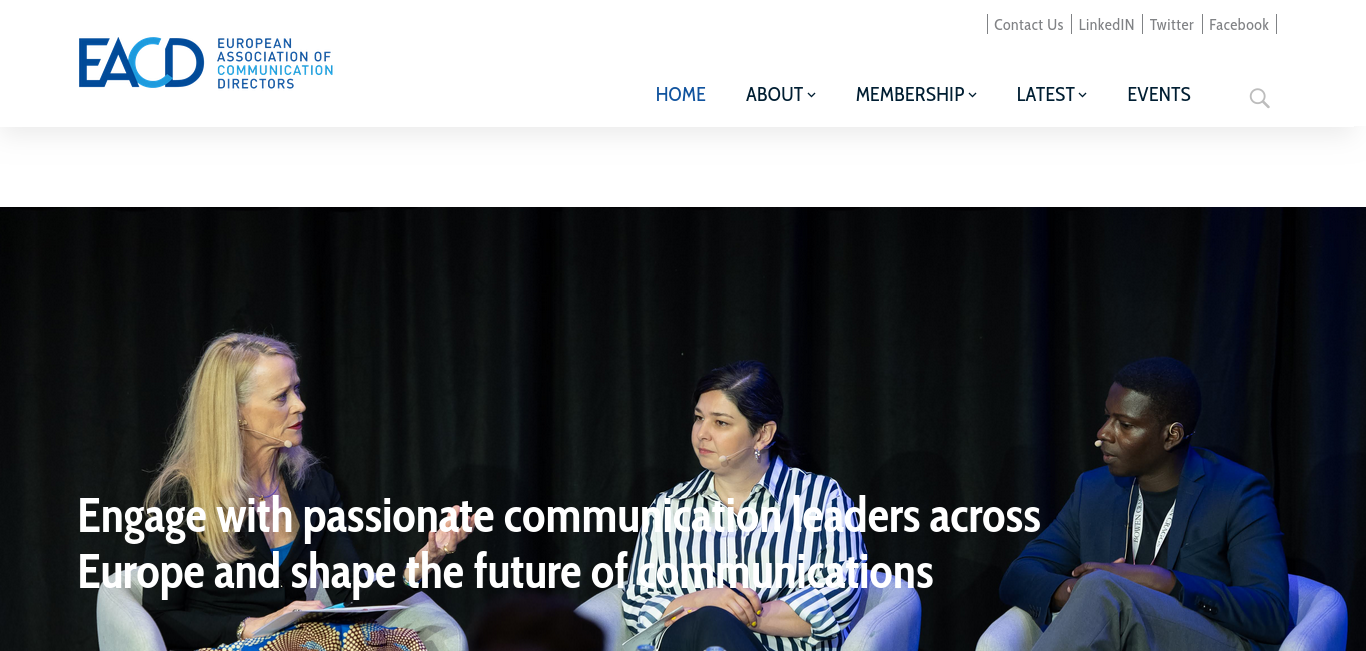
Task: Visit the LinkedIN link in top bar
Action: tap(1106, 25)
